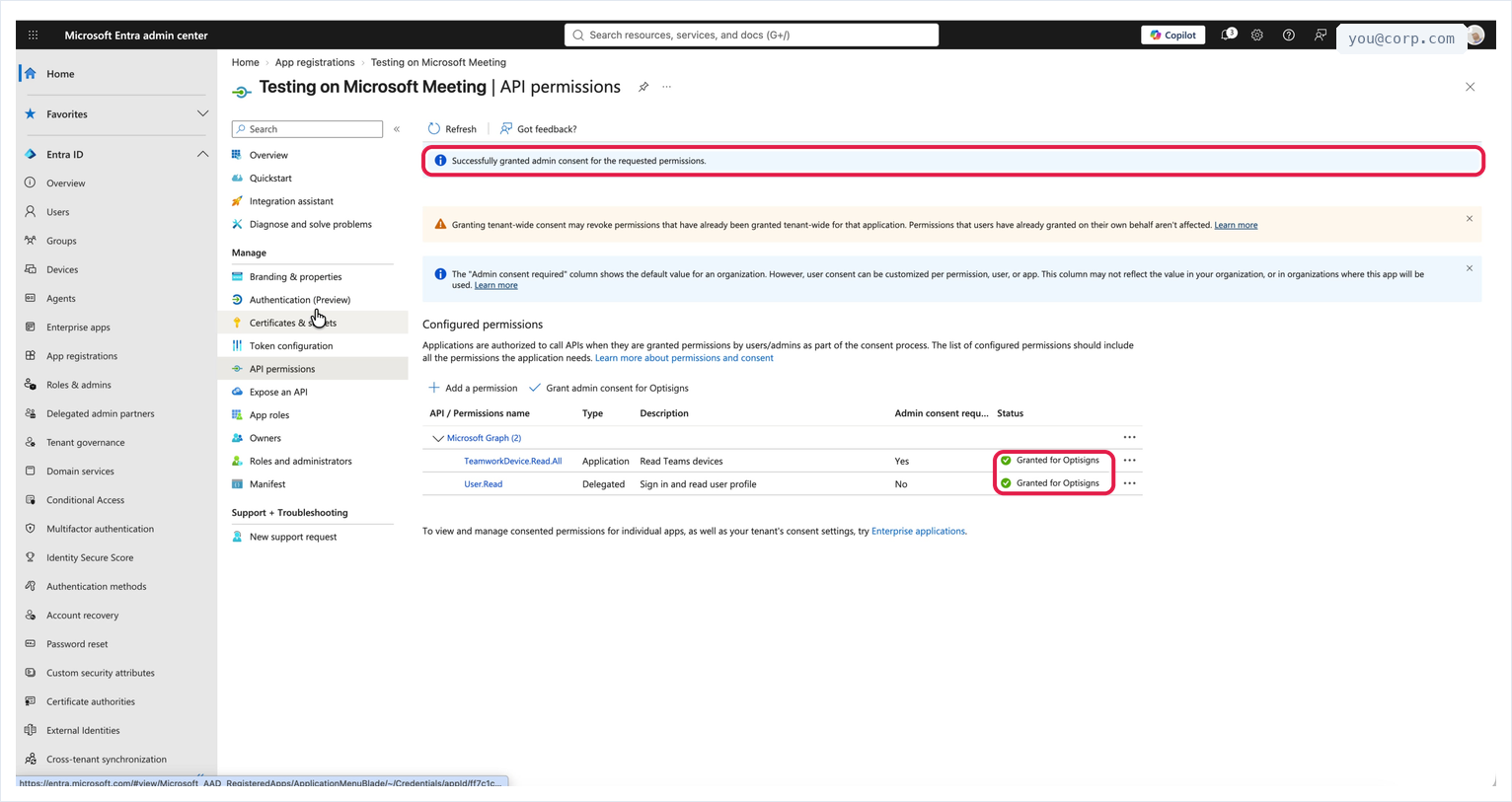Viewport: 1512px width, 802px height.
Task: Click the Devices icon in Entra ID menu
Action: tap(31, 268)
